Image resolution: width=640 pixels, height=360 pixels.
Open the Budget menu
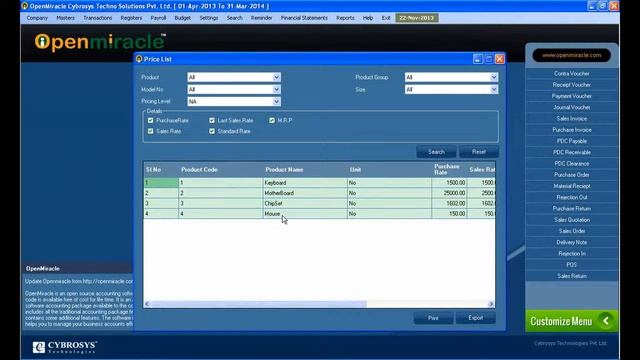pyautogui.click(x=182, y=18)
